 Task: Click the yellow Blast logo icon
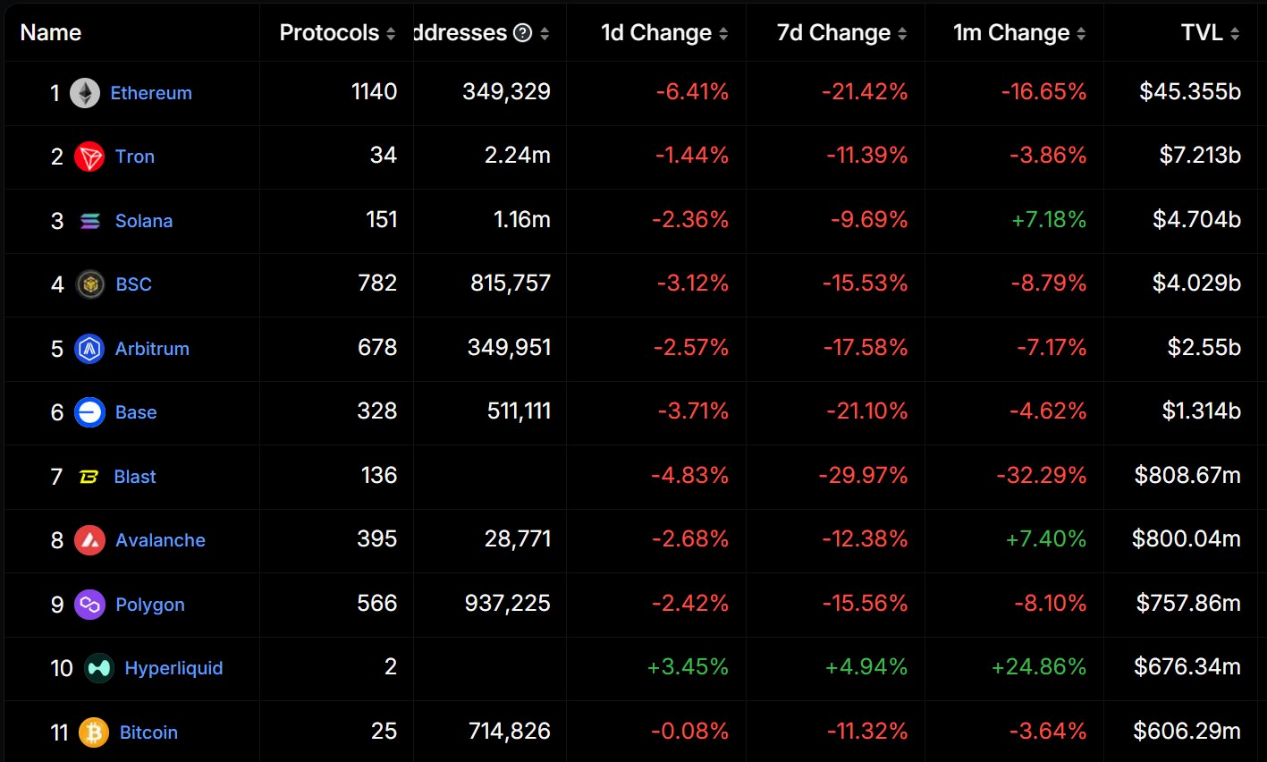(x=89, y=477)
